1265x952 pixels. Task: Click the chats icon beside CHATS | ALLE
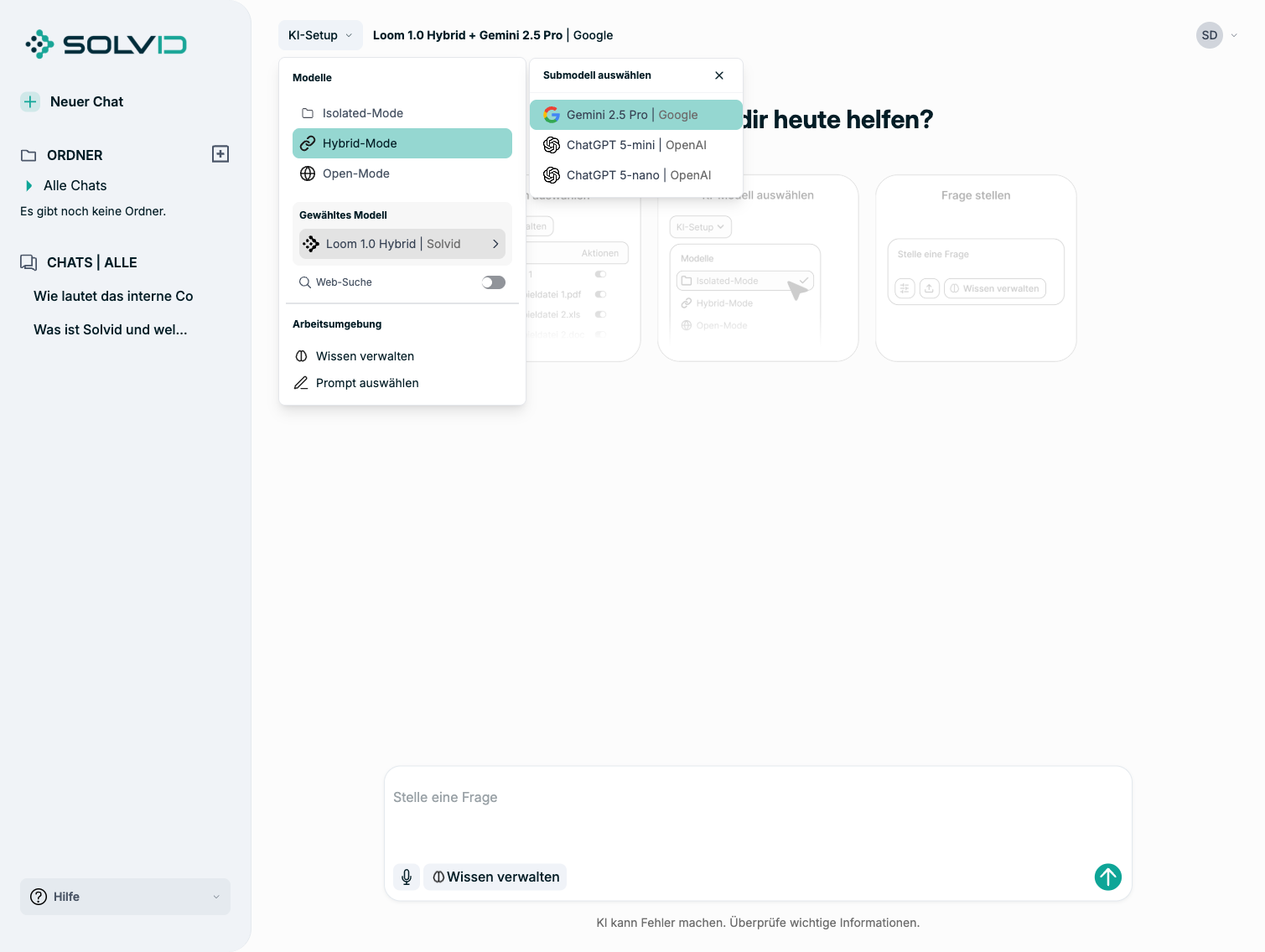29,262
